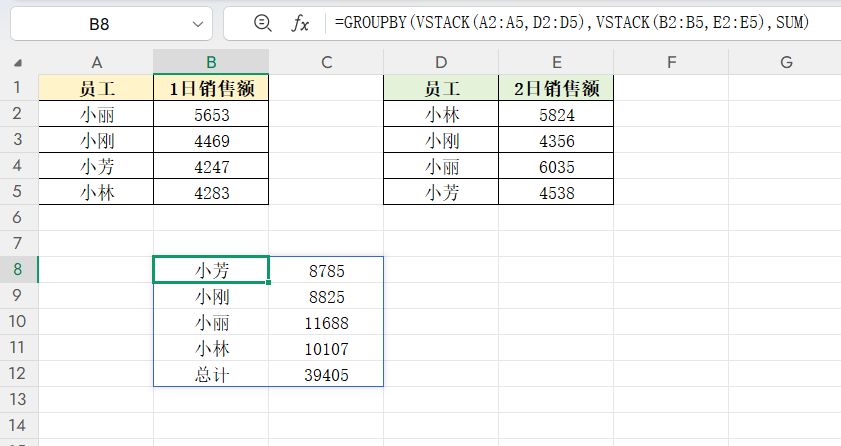Select row 8 header

click(x=18, y=270)
